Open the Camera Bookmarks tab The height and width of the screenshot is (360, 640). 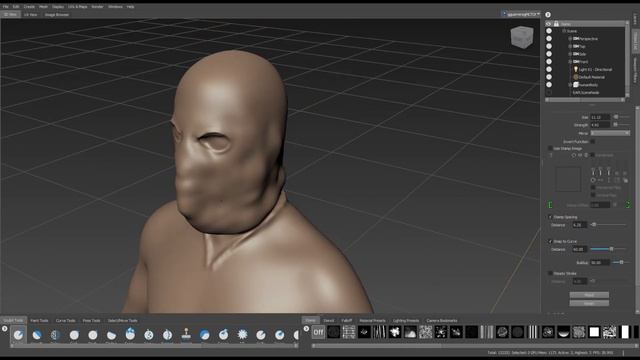[x=442, y=321]
